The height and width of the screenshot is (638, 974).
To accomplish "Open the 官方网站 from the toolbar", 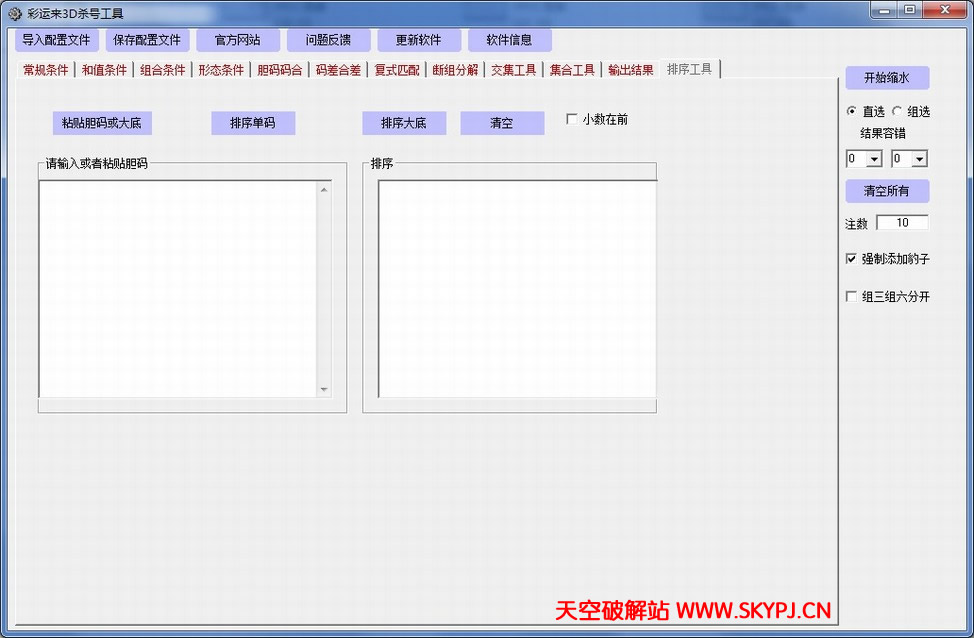I will click(238, 39).
